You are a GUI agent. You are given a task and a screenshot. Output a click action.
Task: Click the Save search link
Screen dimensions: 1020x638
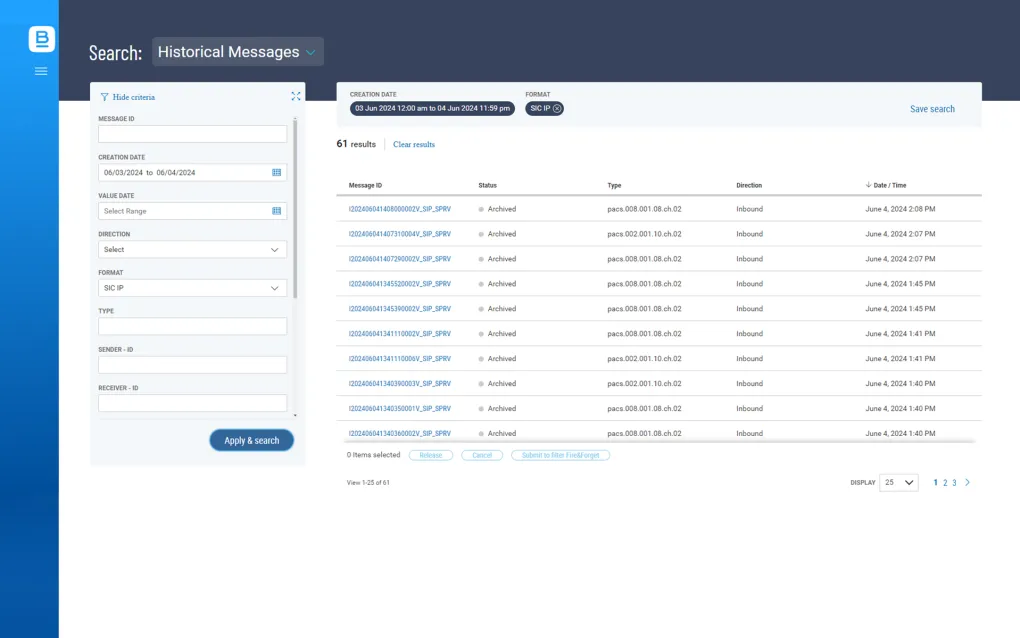click(x=932, y=109)
